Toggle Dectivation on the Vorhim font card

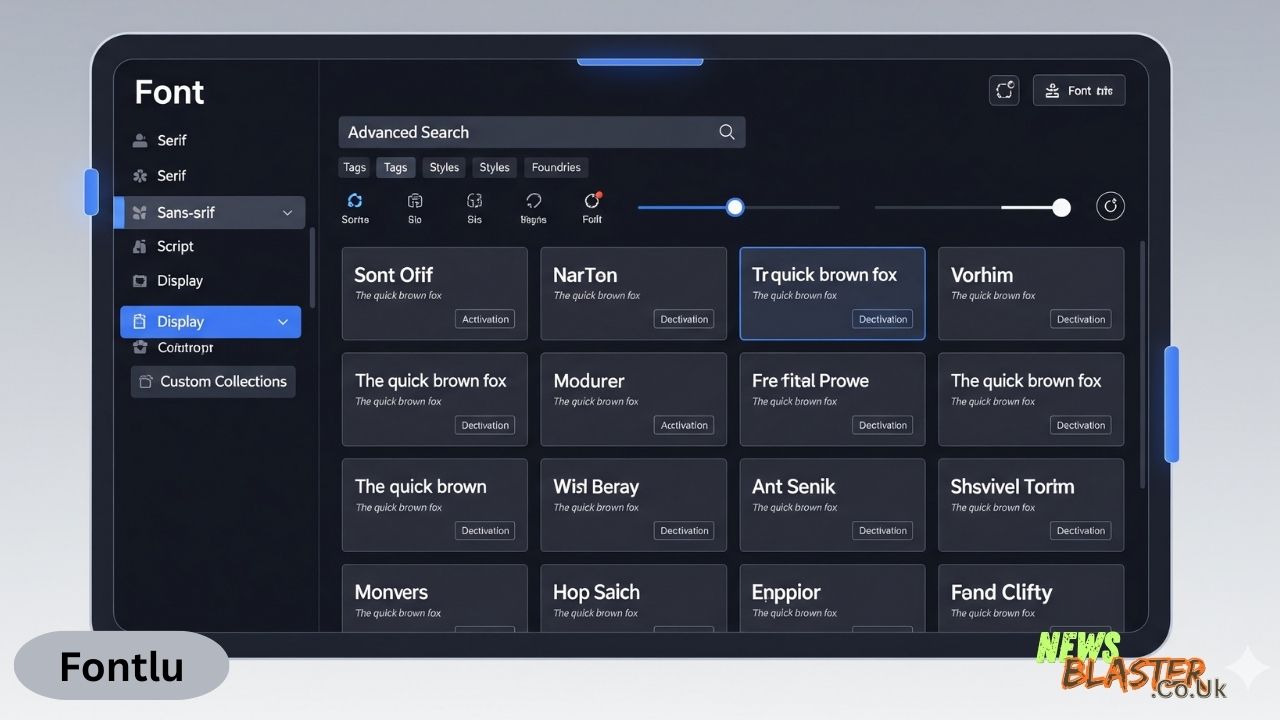(x=1081, y=319)
